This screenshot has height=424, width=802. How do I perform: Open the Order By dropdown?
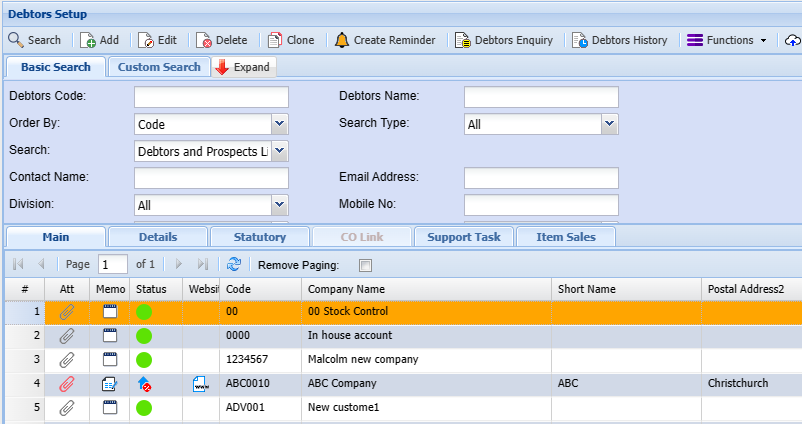click(x=280, y=125)
